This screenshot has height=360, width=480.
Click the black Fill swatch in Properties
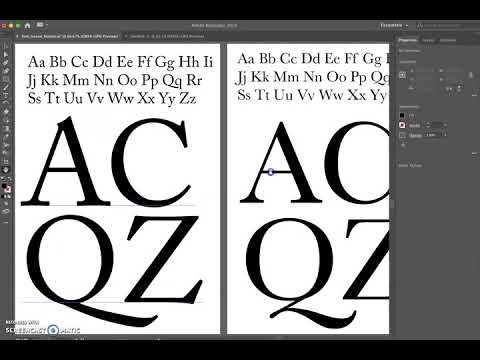click(402, 115)
